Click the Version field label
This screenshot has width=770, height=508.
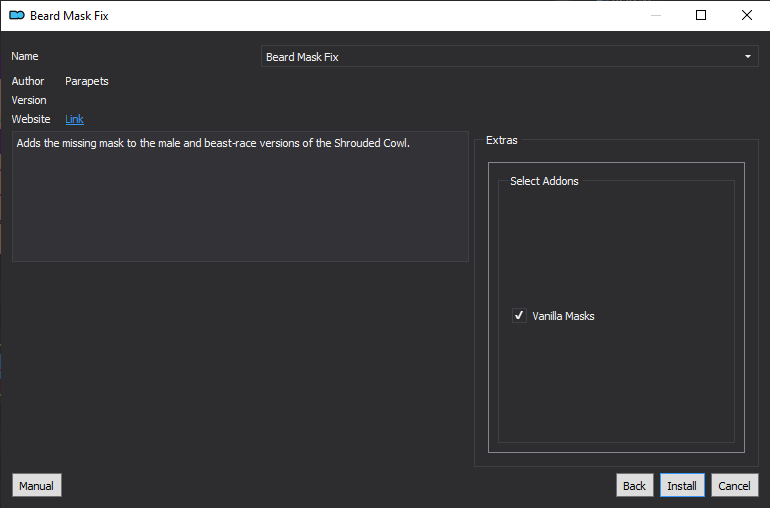point(29,100)
